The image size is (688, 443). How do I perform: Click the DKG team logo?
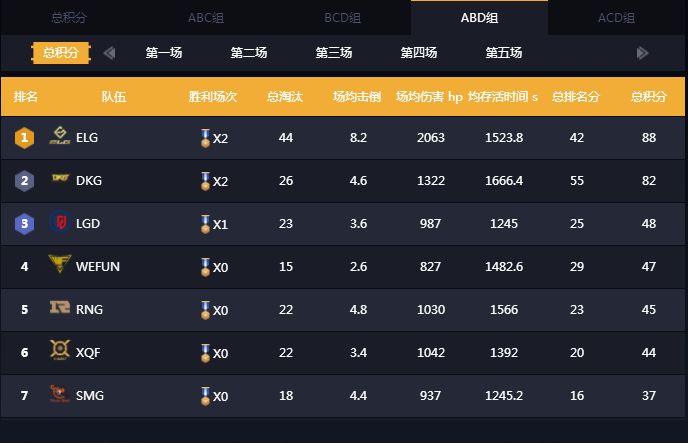pyautogui.click(x=60, y=180)
